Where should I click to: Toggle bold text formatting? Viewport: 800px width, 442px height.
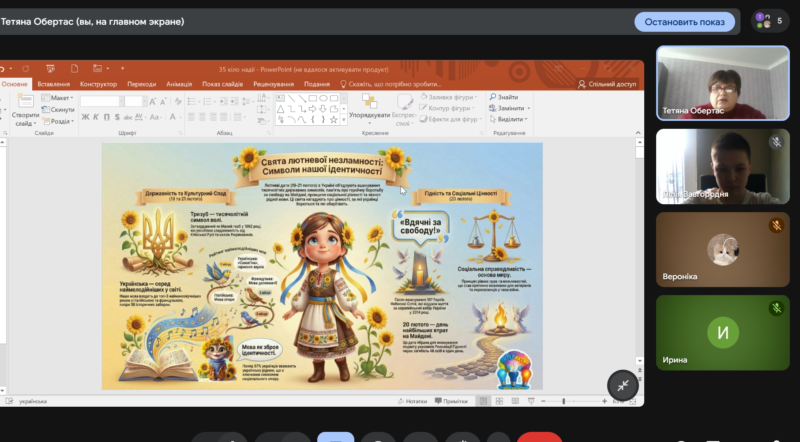click(83, 118)
